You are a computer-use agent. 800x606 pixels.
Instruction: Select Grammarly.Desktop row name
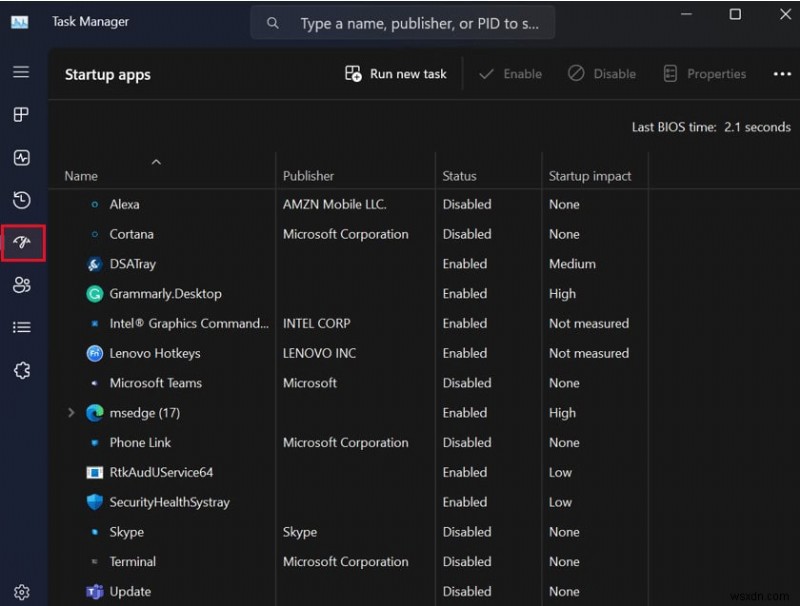(x=165, y=294)
